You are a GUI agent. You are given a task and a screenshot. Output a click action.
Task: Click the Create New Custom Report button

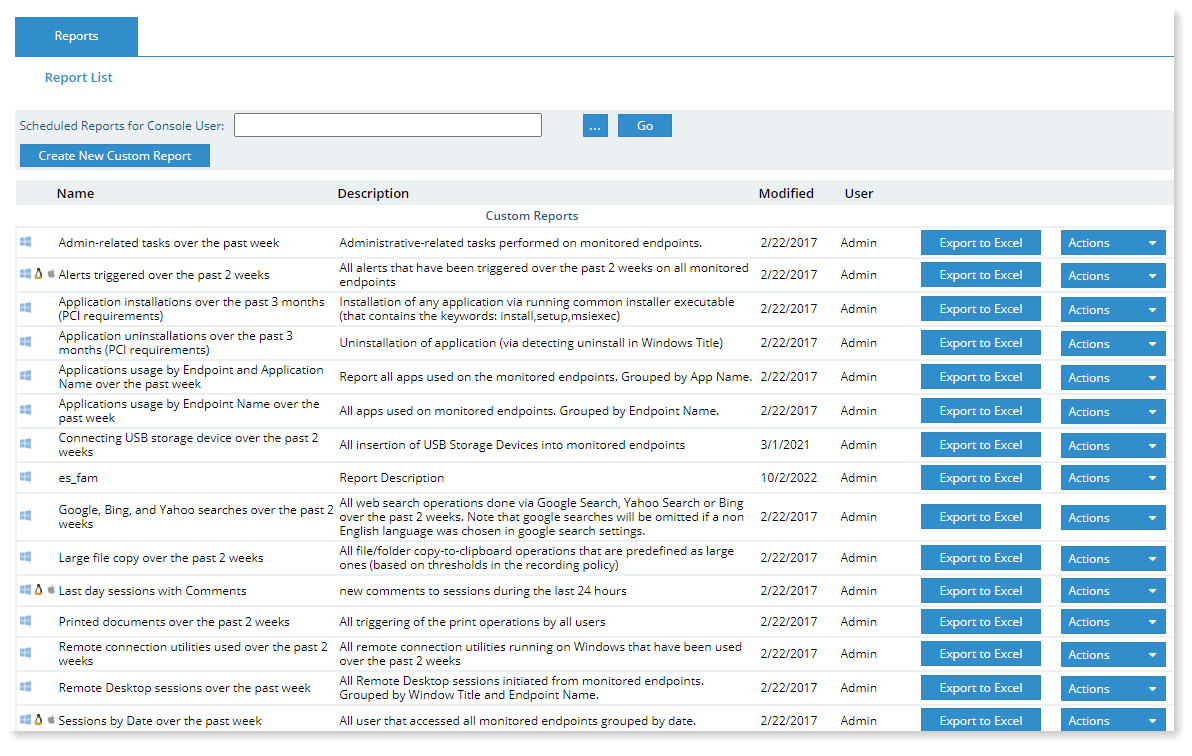115,156
